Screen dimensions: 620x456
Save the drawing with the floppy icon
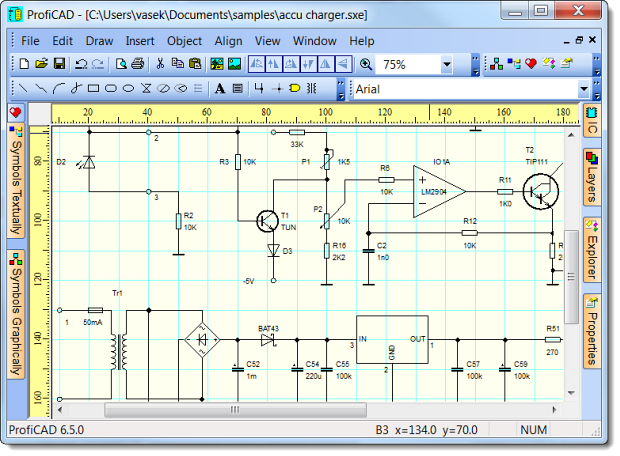[x=59, y=64]
